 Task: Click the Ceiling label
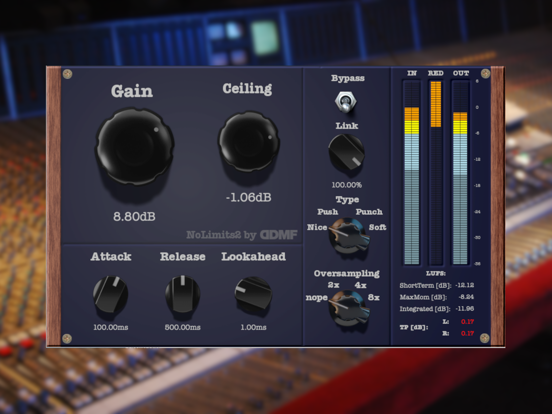(x=247, y=88)
